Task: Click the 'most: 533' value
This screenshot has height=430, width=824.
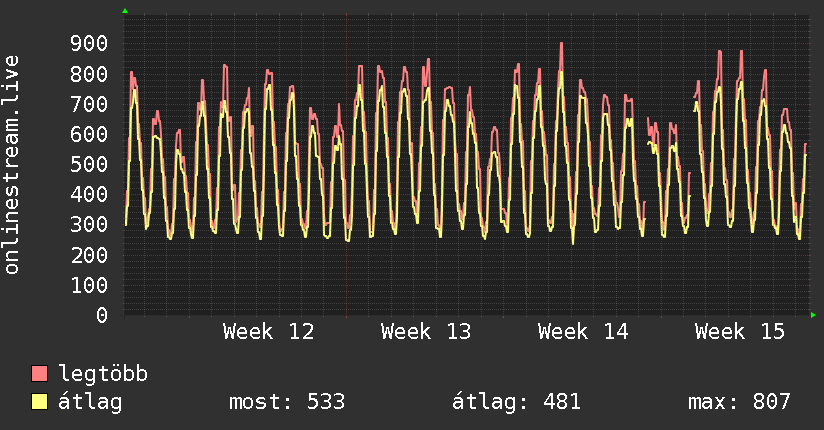Action: (287, 402)
